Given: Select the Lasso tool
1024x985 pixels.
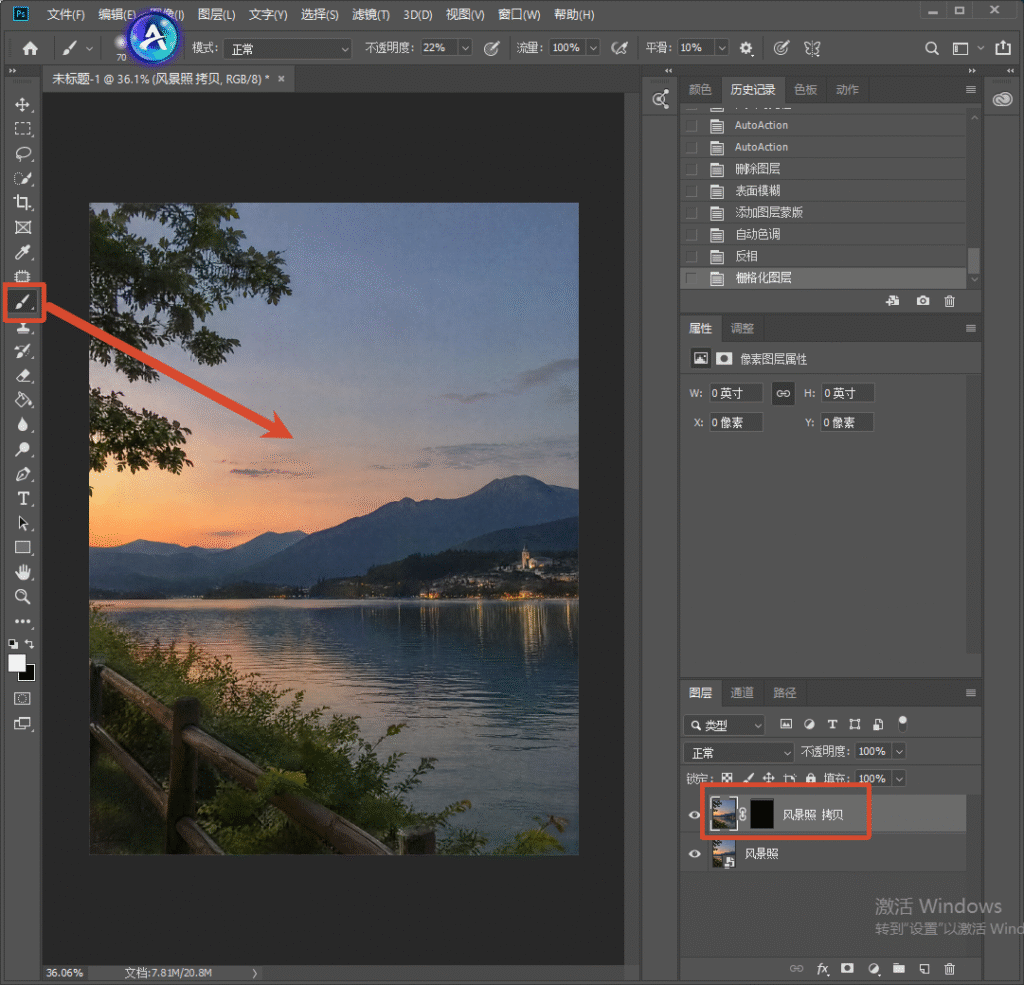Looking at the screenshot, I should point(23,154).
